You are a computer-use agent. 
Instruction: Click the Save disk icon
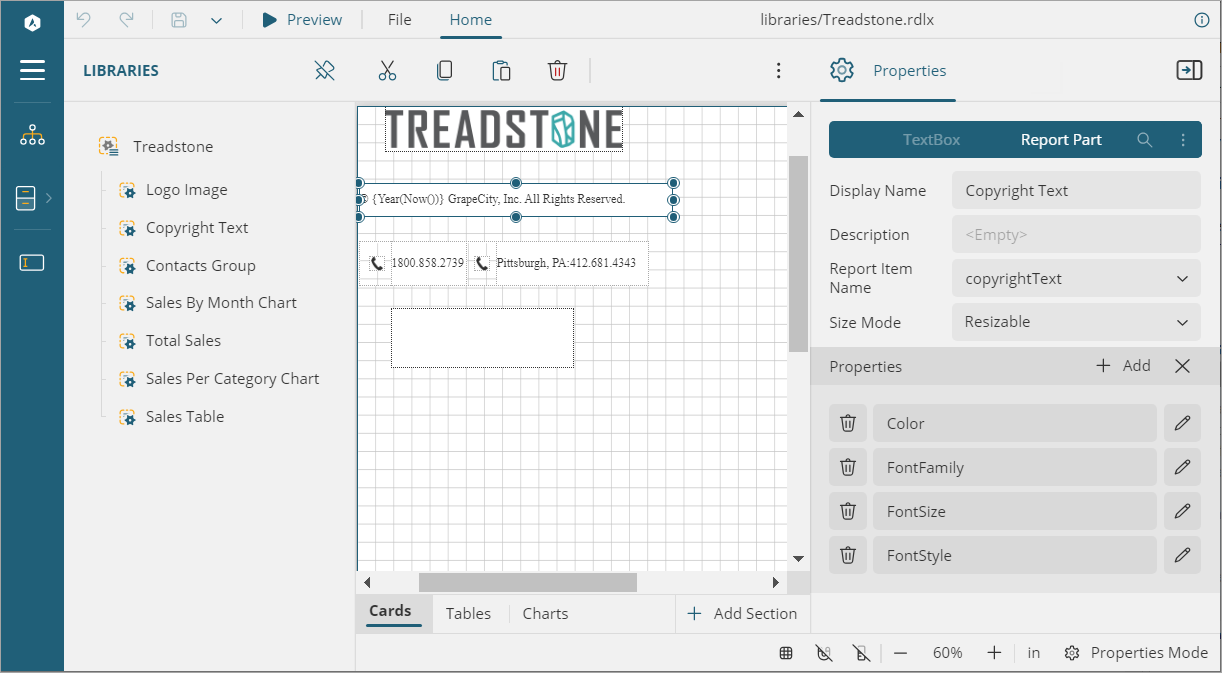(179, 20)
